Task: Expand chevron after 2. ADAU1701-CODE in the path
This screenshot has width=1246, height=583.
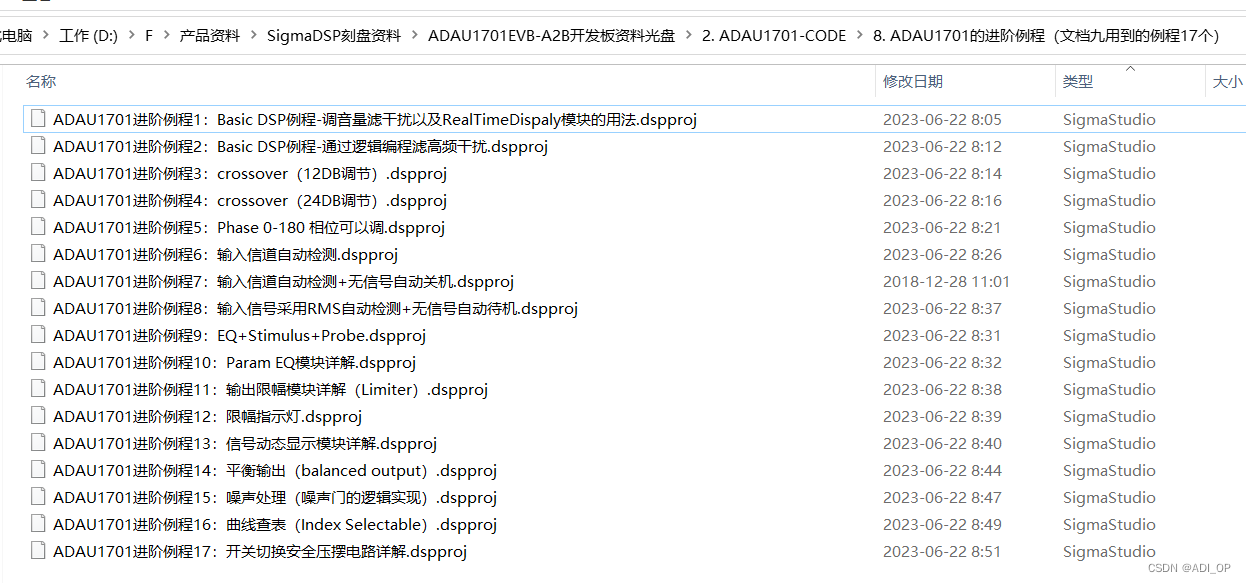Action: click(860, 35)
